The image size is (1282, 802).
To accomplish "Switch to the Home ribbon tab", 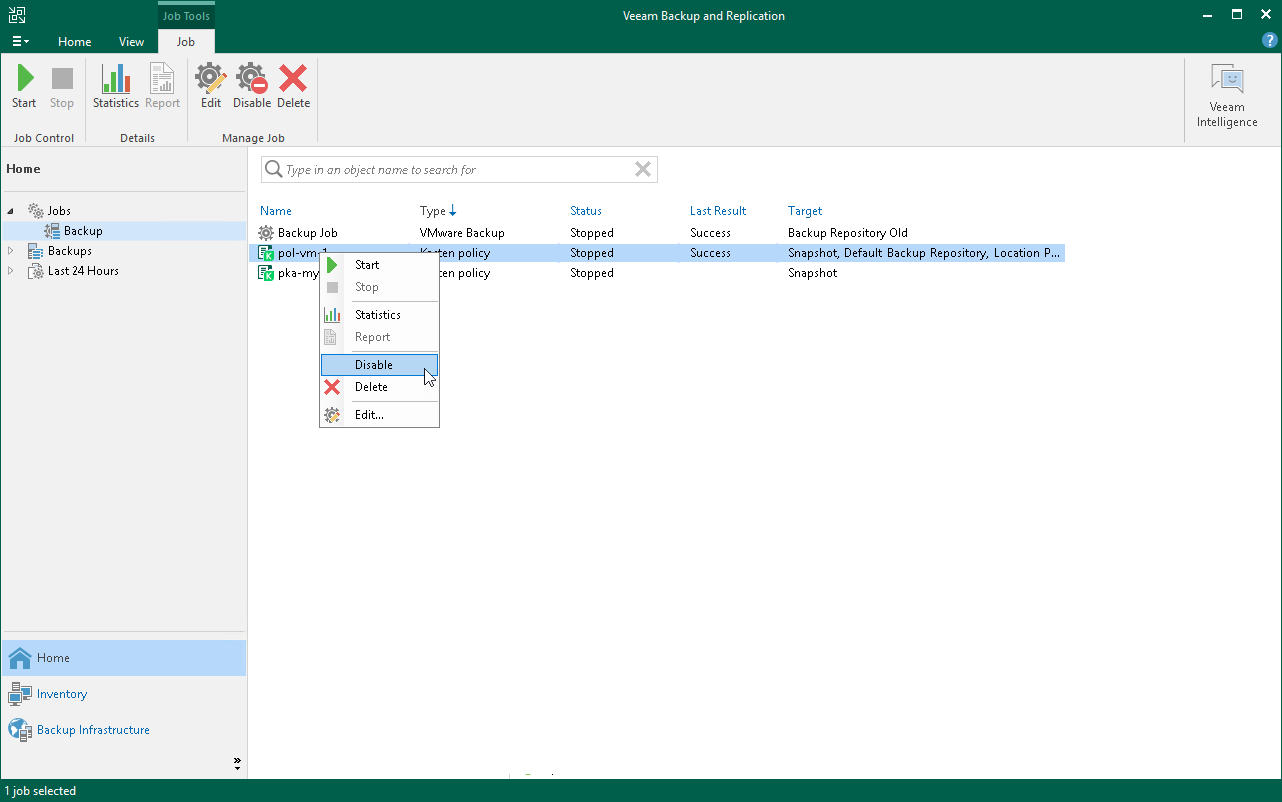I will tap(75, 41).
